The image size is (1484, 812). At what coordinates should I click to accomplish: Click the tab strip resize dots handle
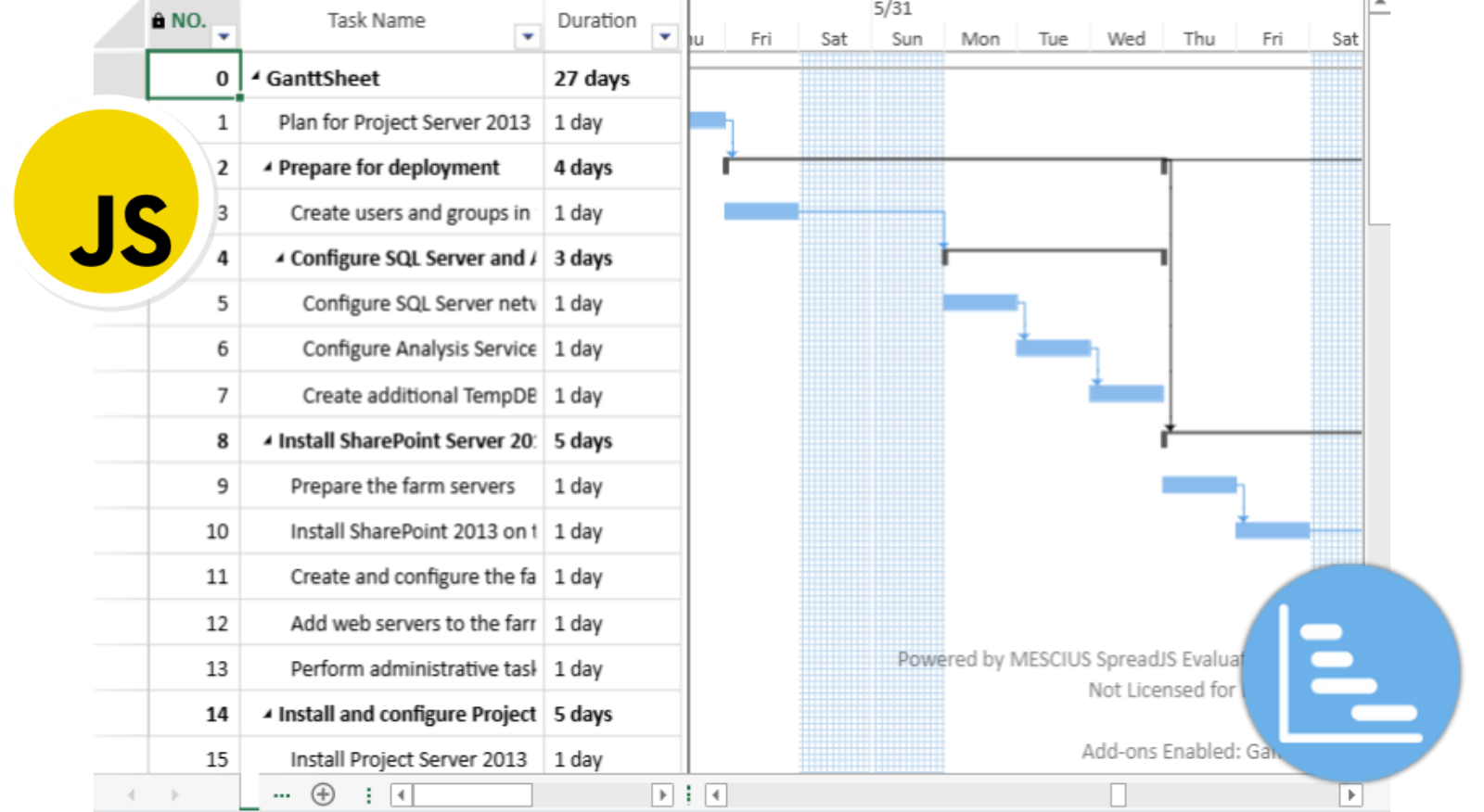pyautogui.click(x=368, y=795)
